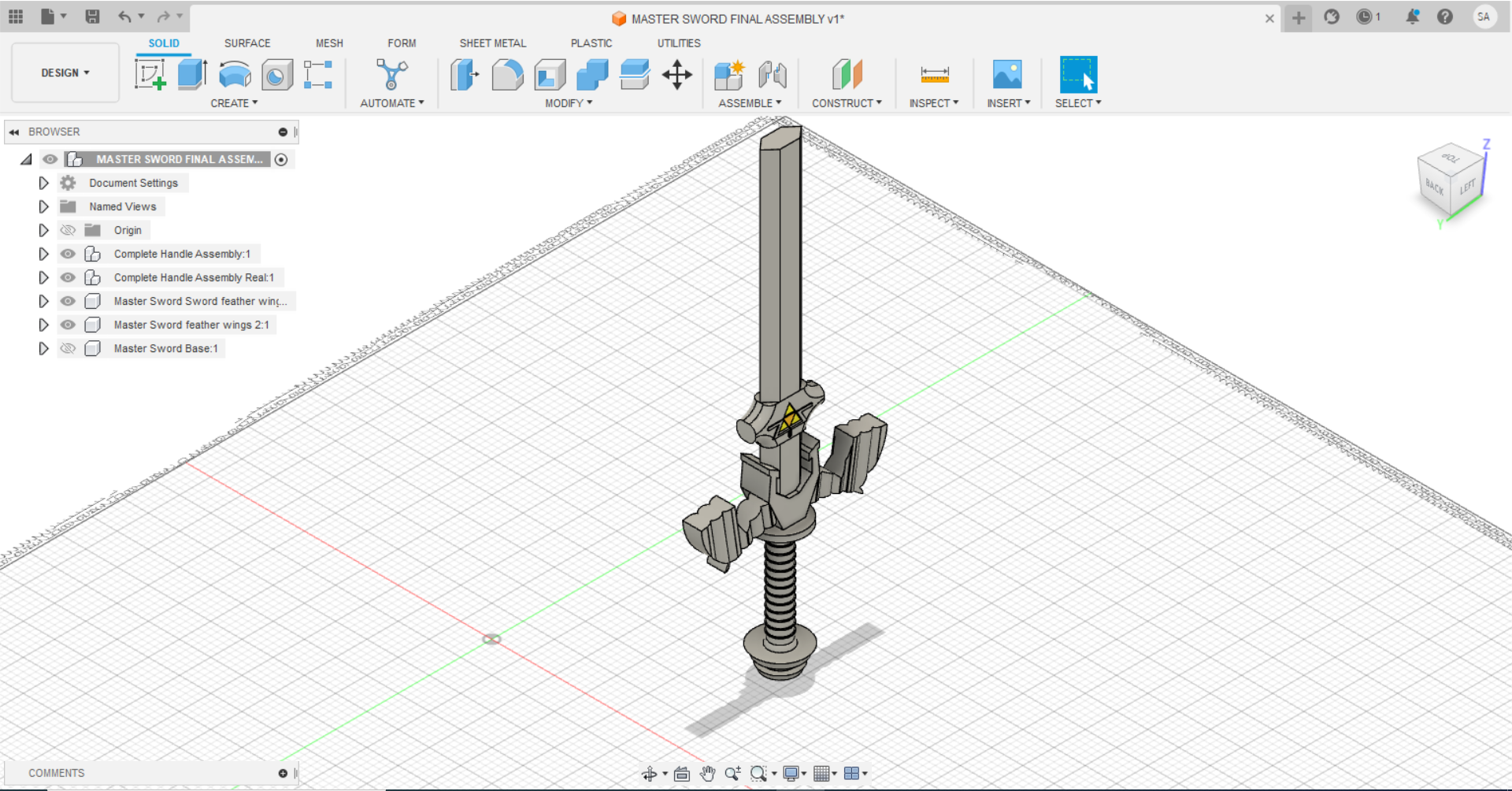Expand Named Views node
The height and width of the screenshot is (791, 1512).
point(43,206)
